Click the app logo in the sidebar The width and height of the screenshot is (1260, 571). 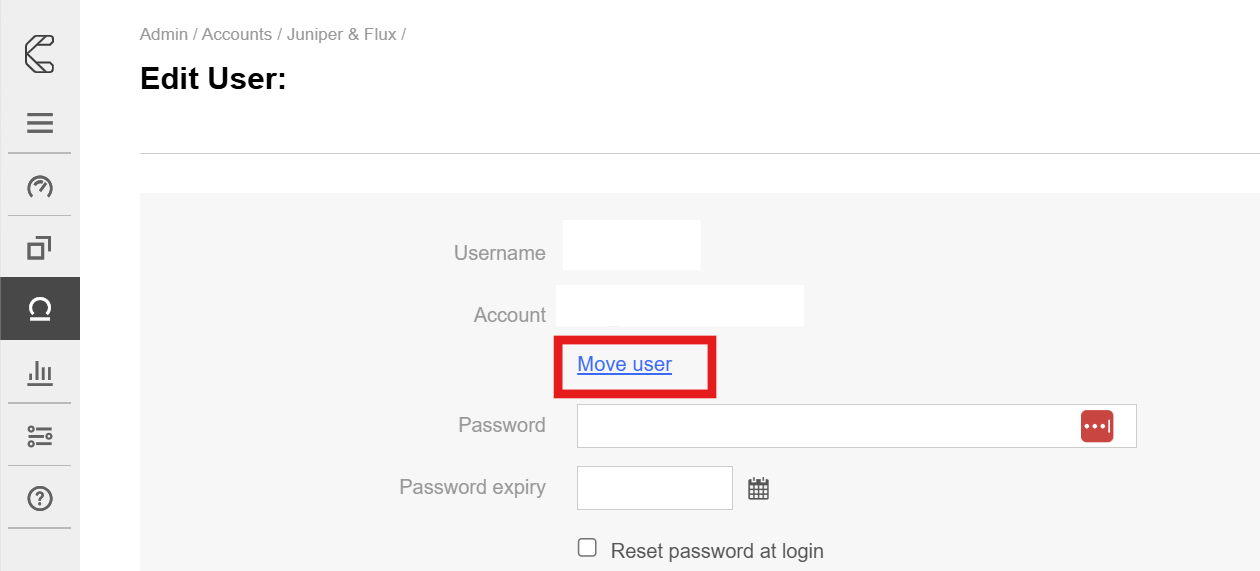(x=40, y=53)
